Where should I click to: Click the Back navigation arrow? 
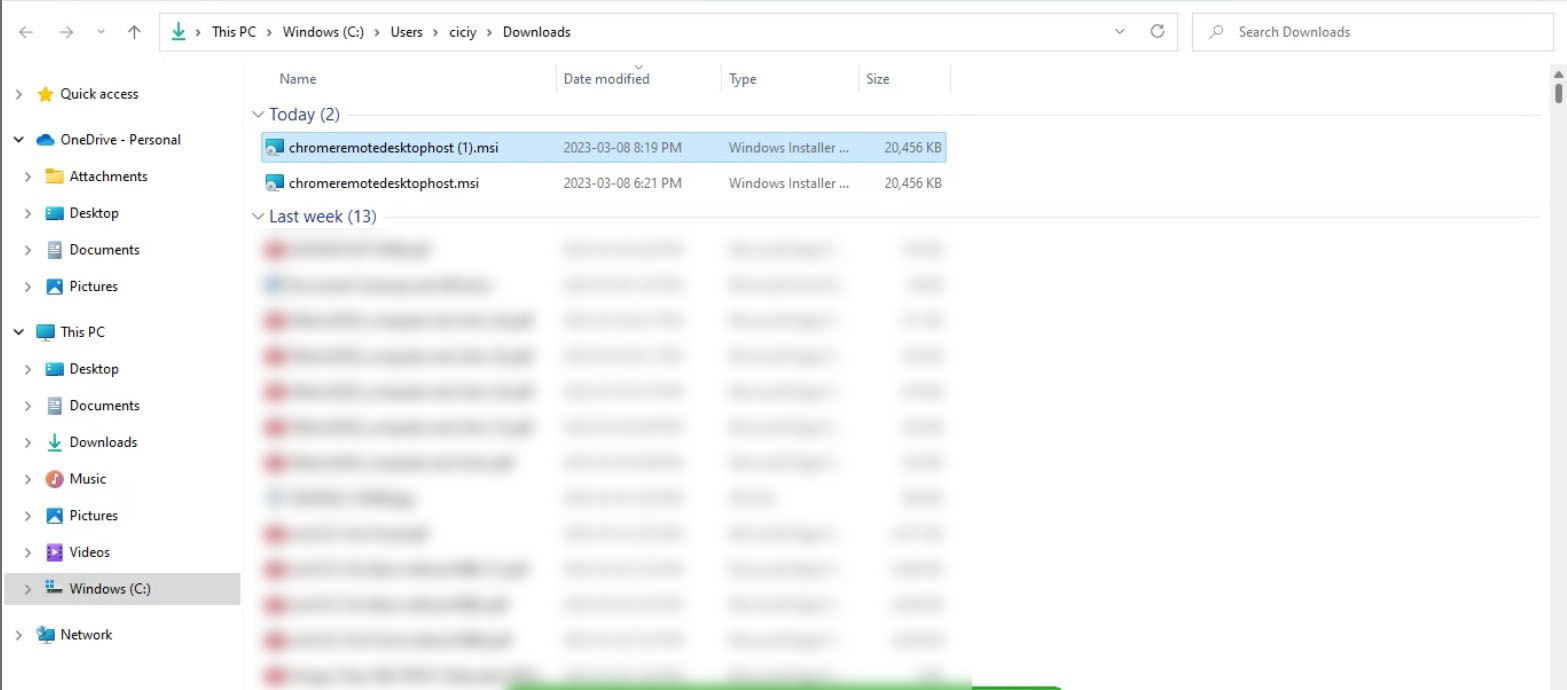[x=26, y=32]
